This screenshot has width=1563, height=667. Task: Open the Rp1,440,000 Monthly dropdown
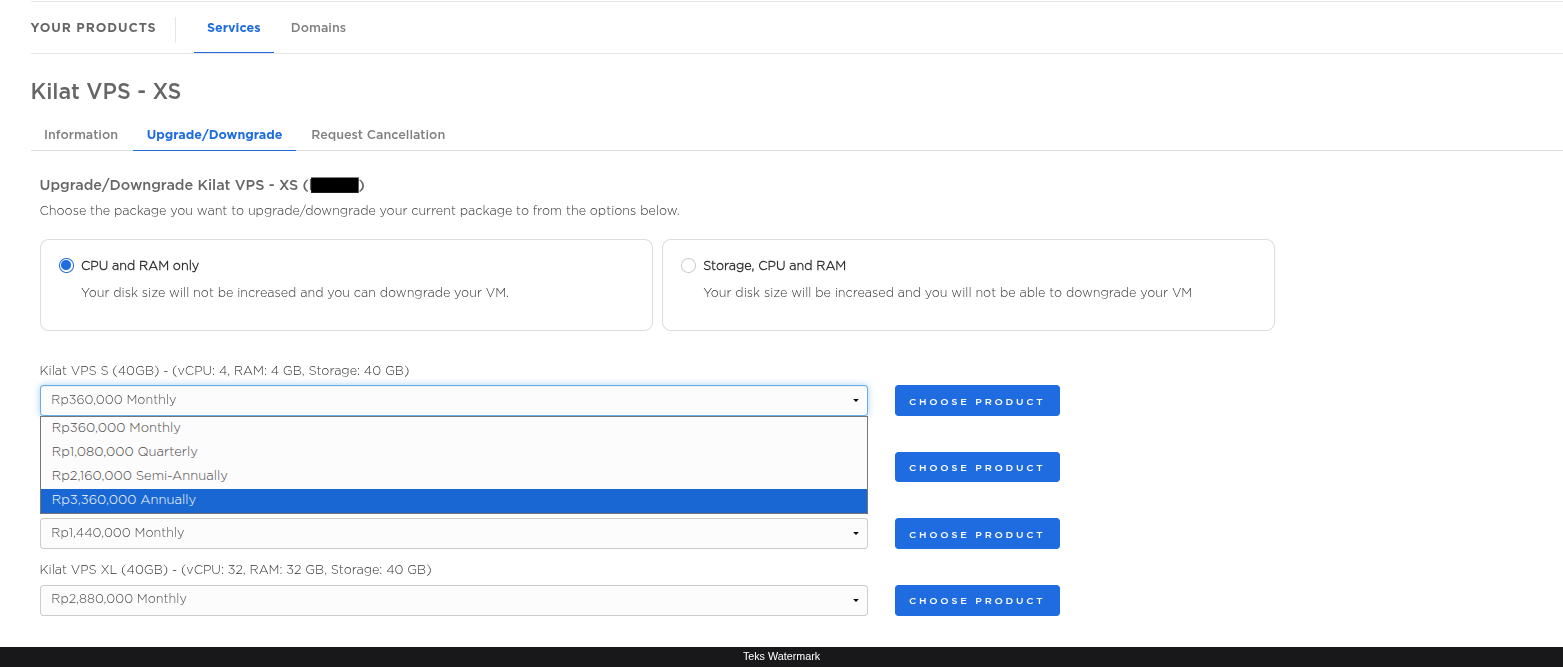[x=453, y=533]
